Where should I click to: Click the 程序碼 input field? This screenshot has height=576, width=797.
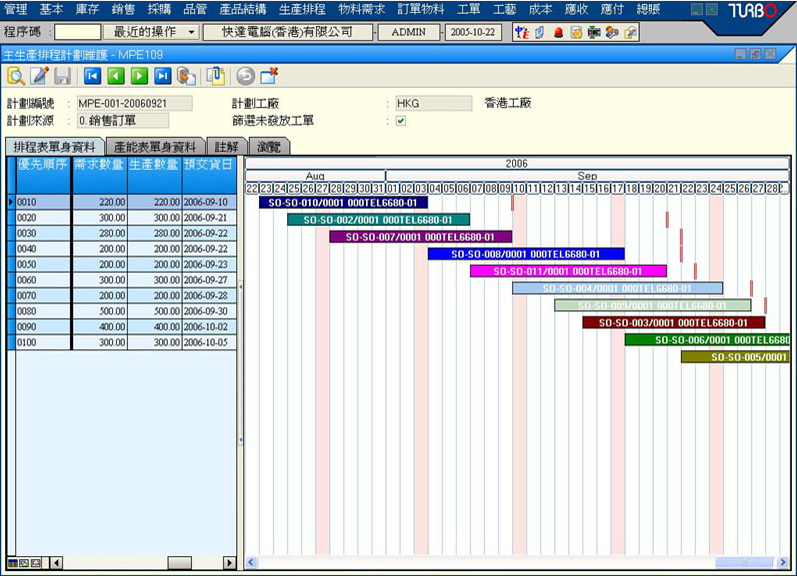pyautogui.click(x=78, y=32)
